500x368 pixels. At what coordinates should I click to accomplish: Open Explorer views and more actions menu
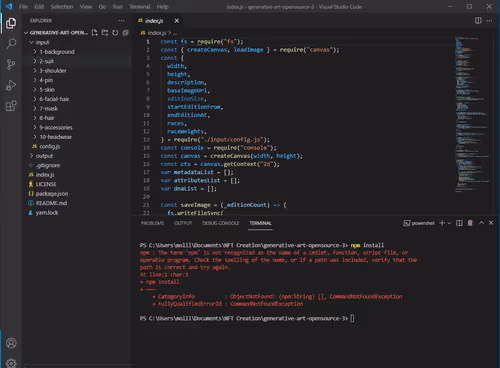click(122, 21)
